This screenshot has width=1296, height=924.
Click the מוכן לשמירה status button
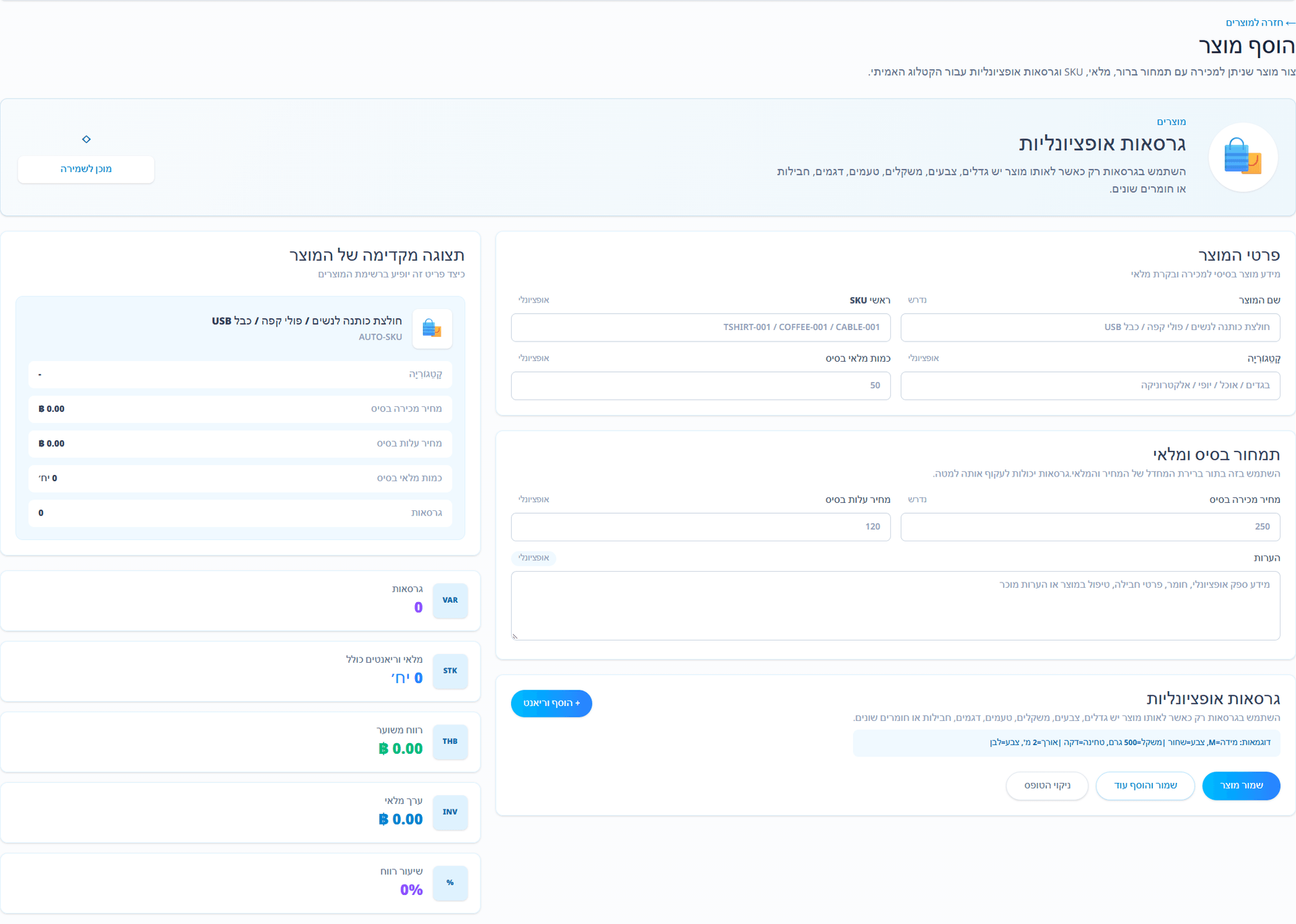(86, 169)
